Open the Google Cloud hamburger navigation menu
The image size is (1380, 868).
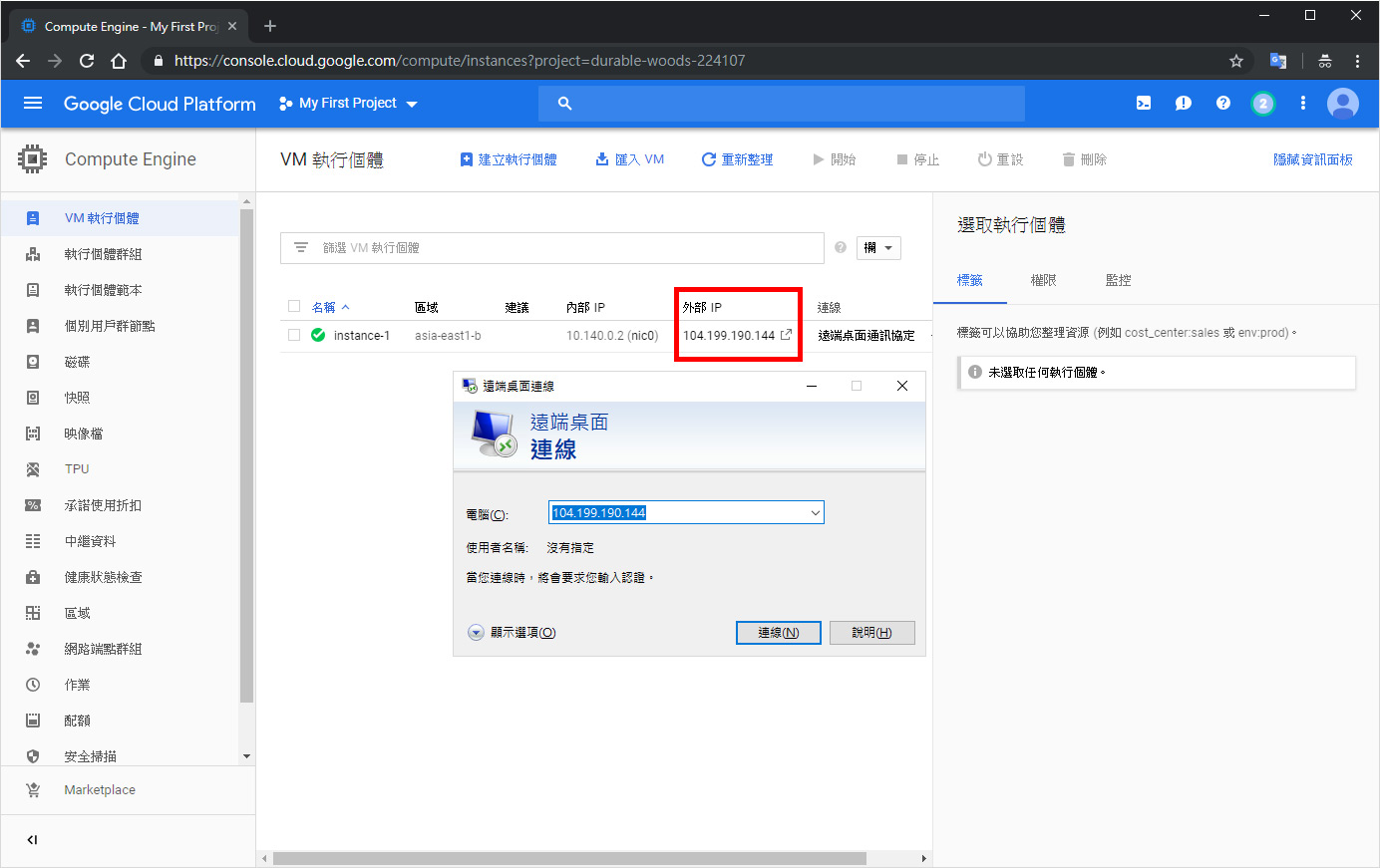point(33,103)
